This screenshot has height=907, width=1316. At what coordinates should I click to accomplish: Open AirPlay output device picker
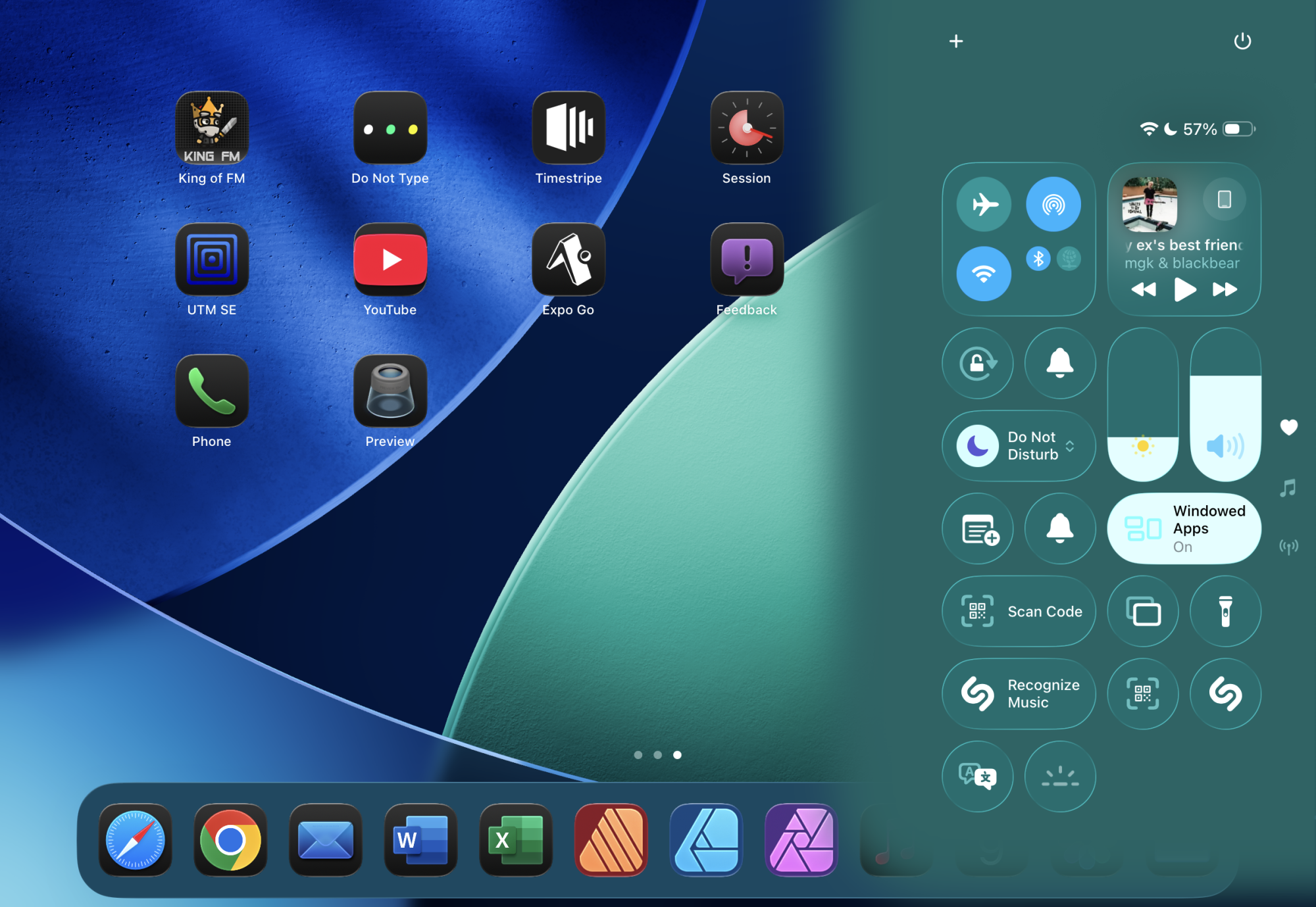click(x=1224, y=199)
